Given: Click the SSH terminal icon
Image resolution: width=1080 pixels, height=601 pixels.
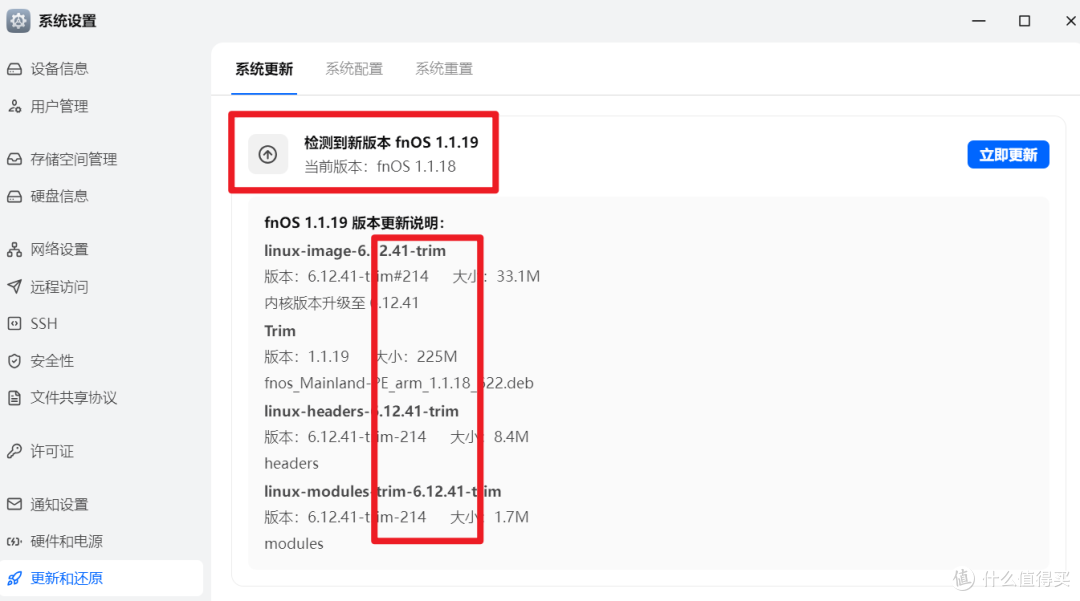Looking at the screenshot, I should click(x=14, y=324).
